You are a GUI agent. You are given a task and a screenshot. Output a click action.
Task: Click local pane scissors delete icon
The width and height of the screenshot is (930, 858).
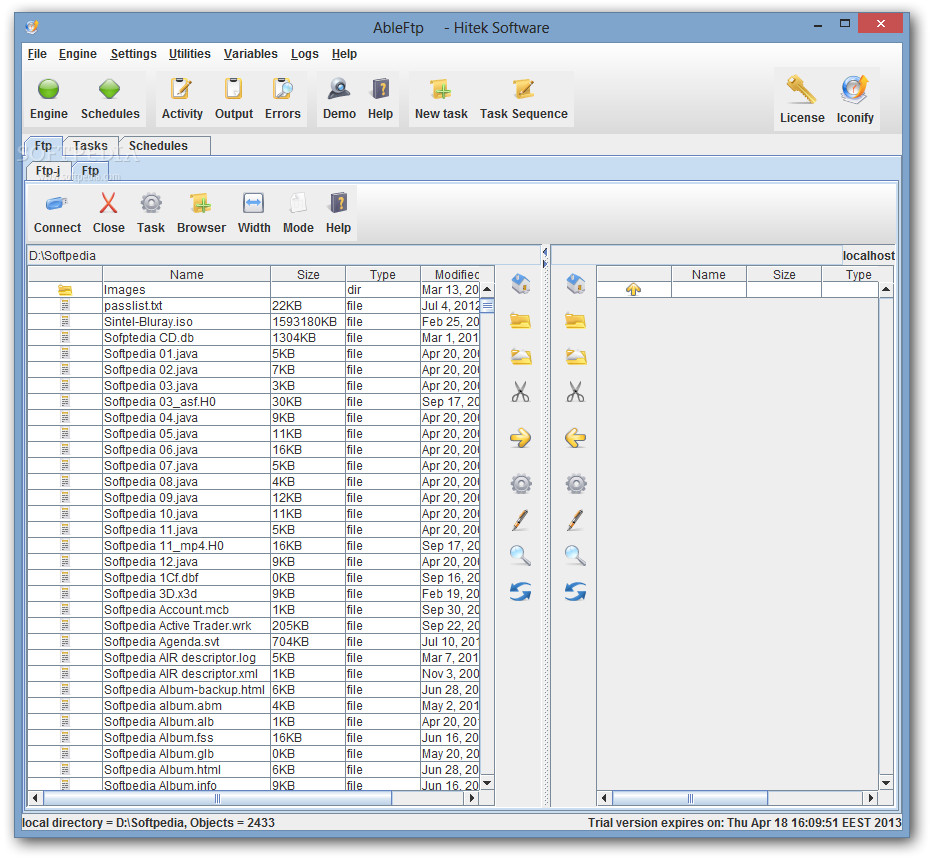click(520, 392)
